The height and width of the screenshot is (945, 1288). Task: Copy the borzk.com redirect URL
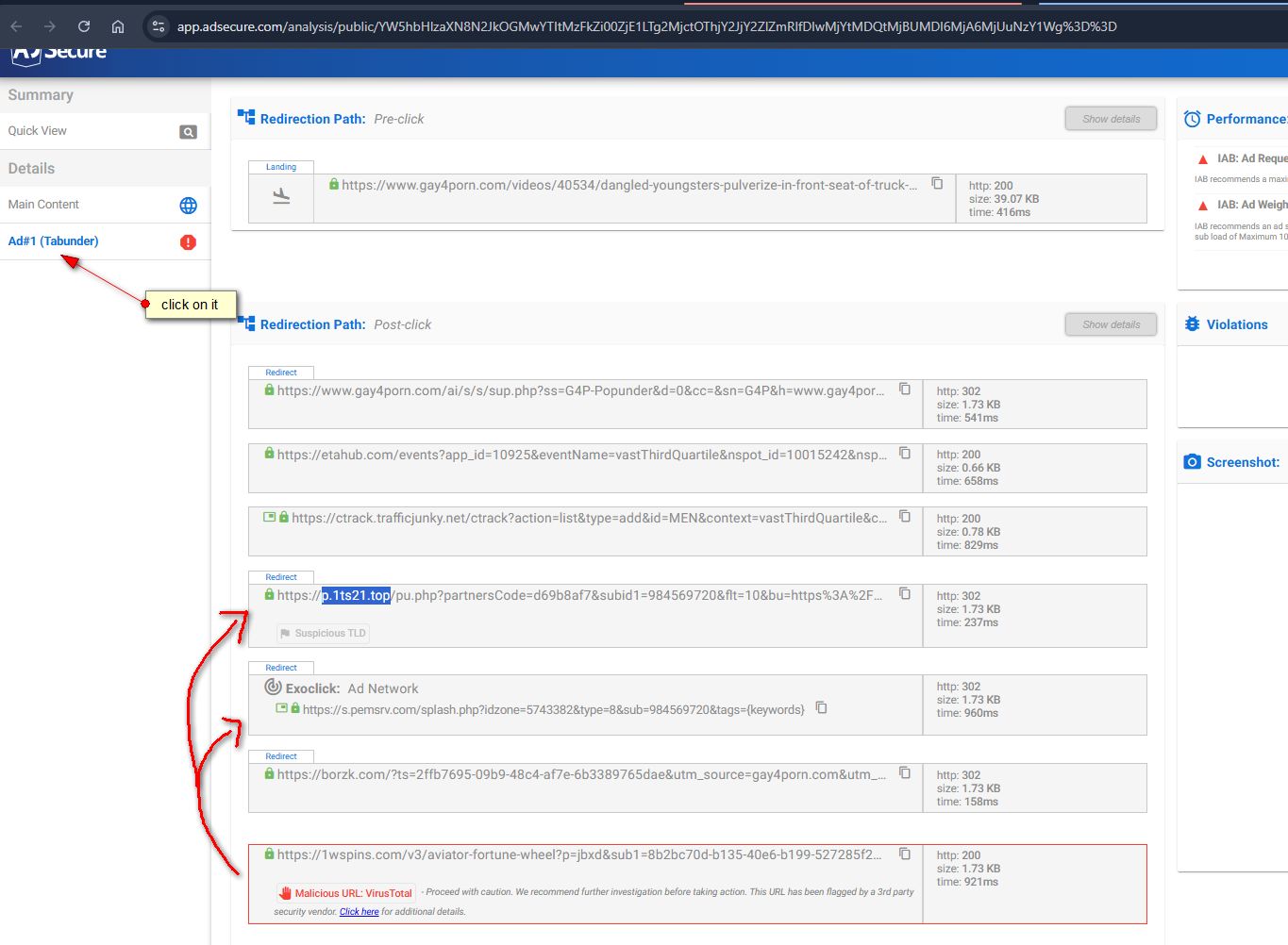click(905, 773)
